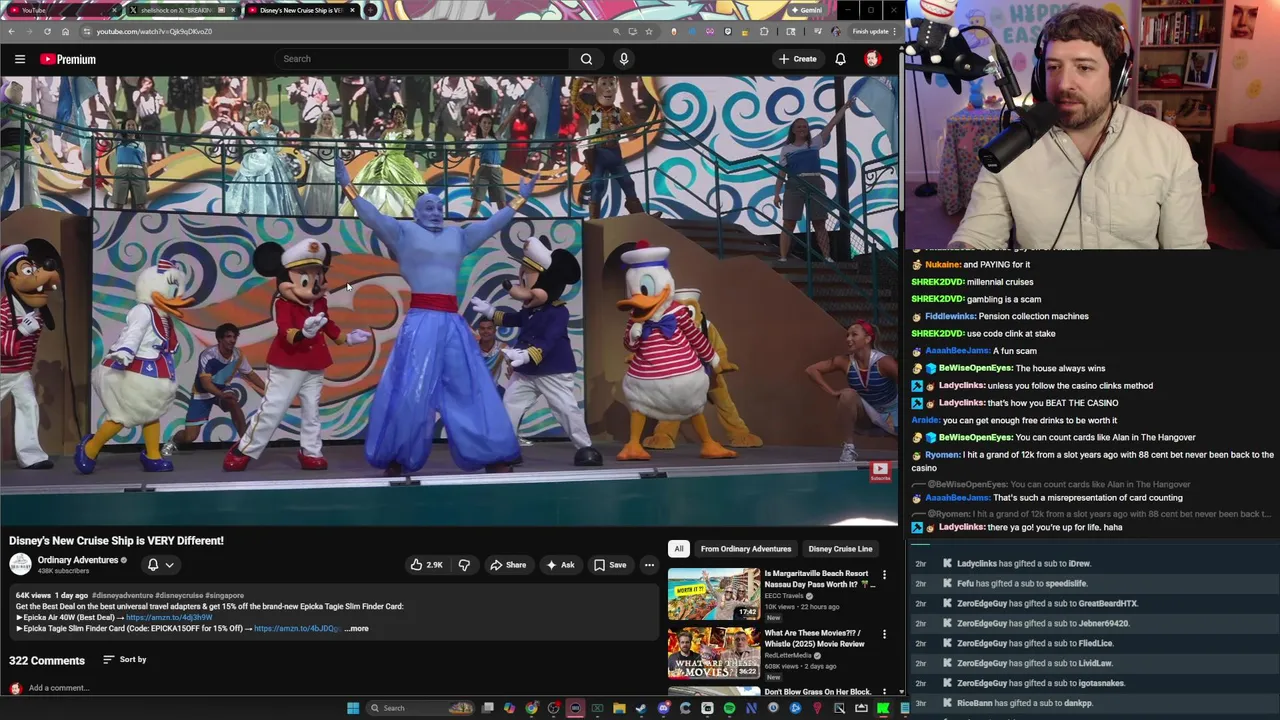Click Add a comment field
Screen dimensions: 1280x720
(x=59, y=688)
